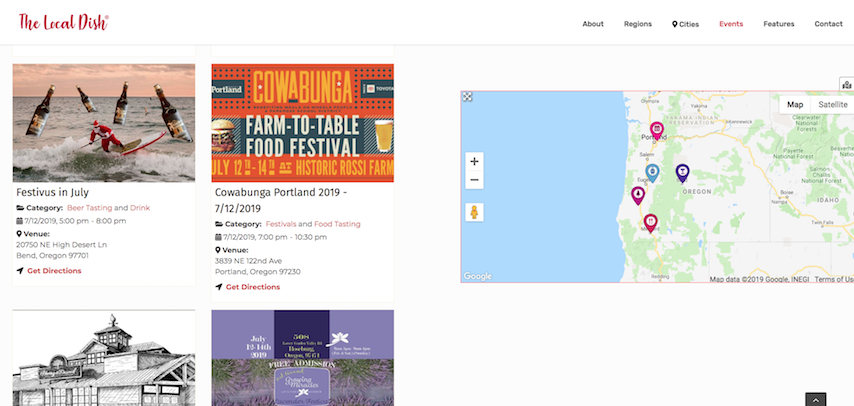Switch map to default Map view

(x=794, y=104)
